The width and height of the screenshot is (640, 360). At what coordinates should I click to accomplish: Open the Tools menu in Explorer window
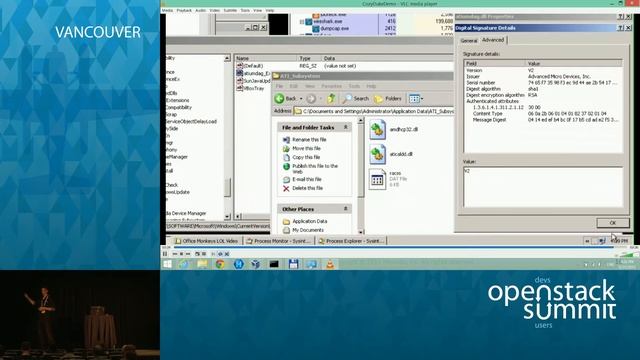tap(354, 86)
